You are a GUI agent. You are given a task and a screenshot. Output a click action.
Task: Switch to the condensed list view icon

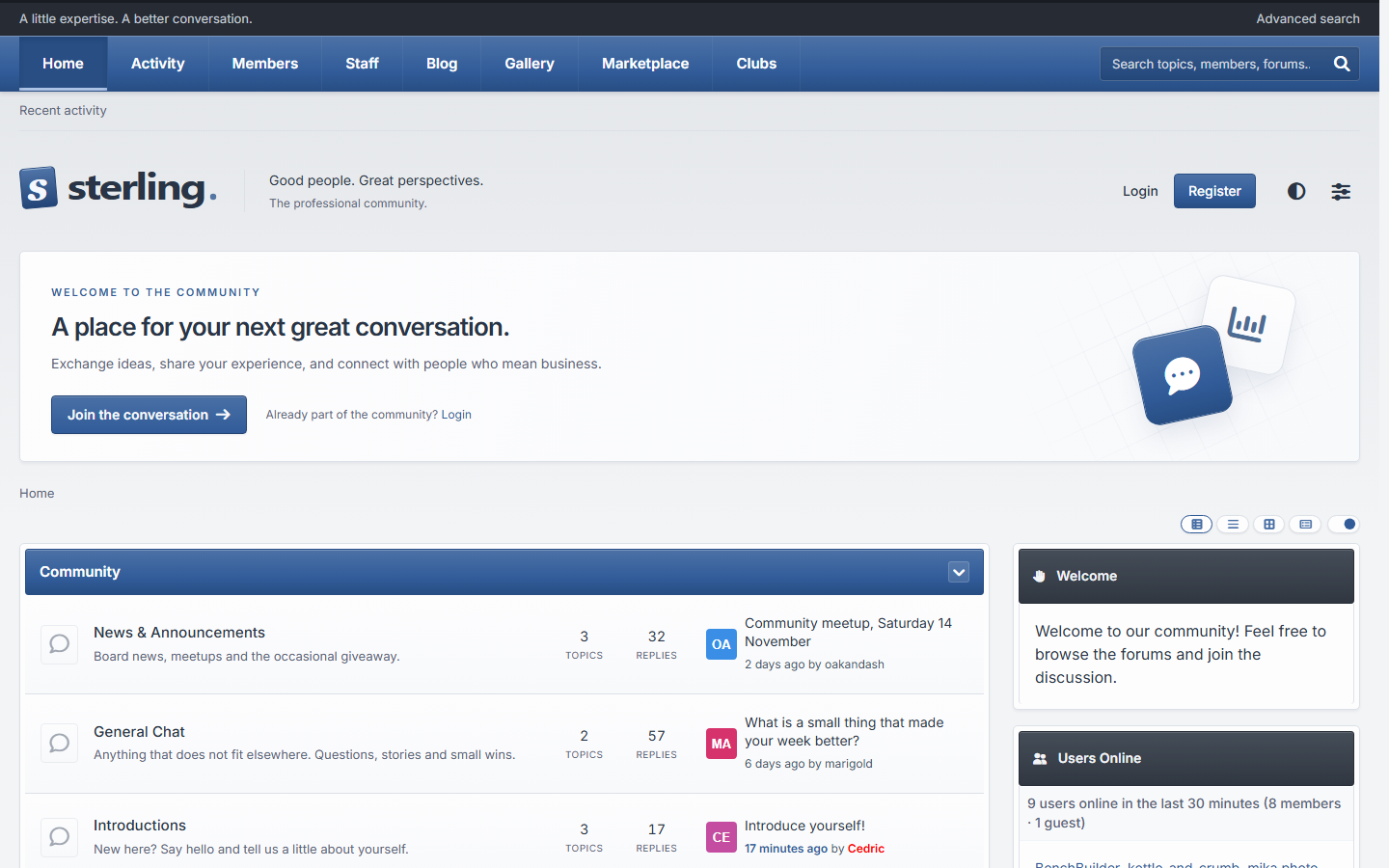click(1233, 525)
